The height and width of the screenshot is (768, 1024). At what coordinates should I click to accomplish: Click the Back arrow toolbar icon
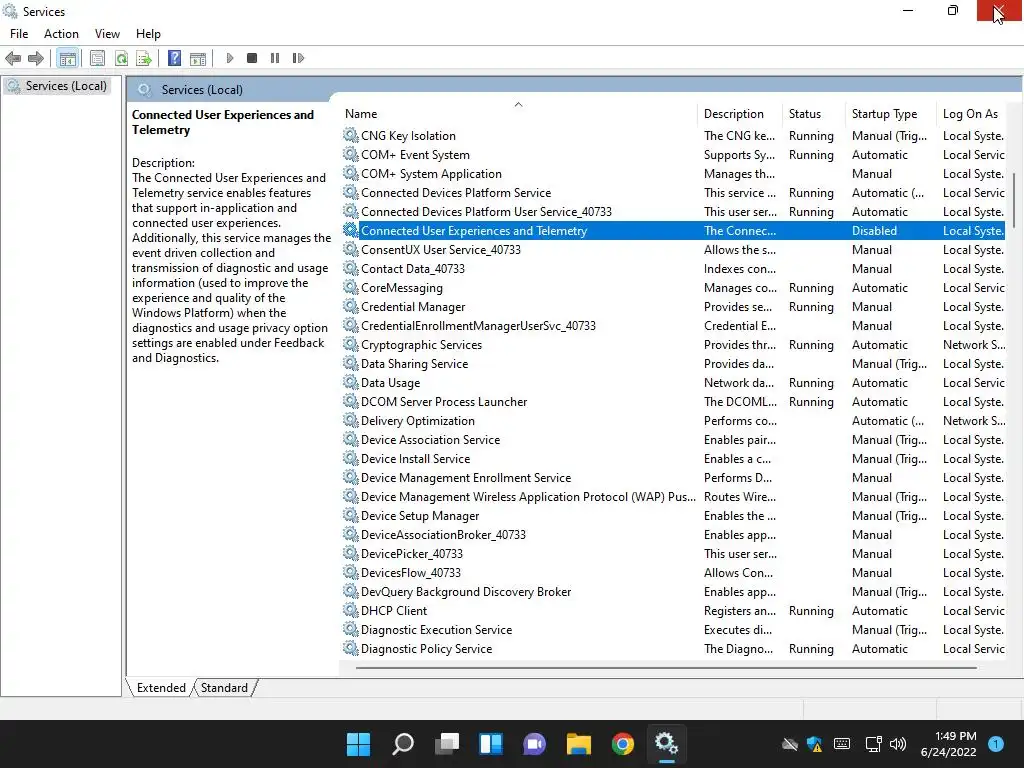[x=12, y=58]
